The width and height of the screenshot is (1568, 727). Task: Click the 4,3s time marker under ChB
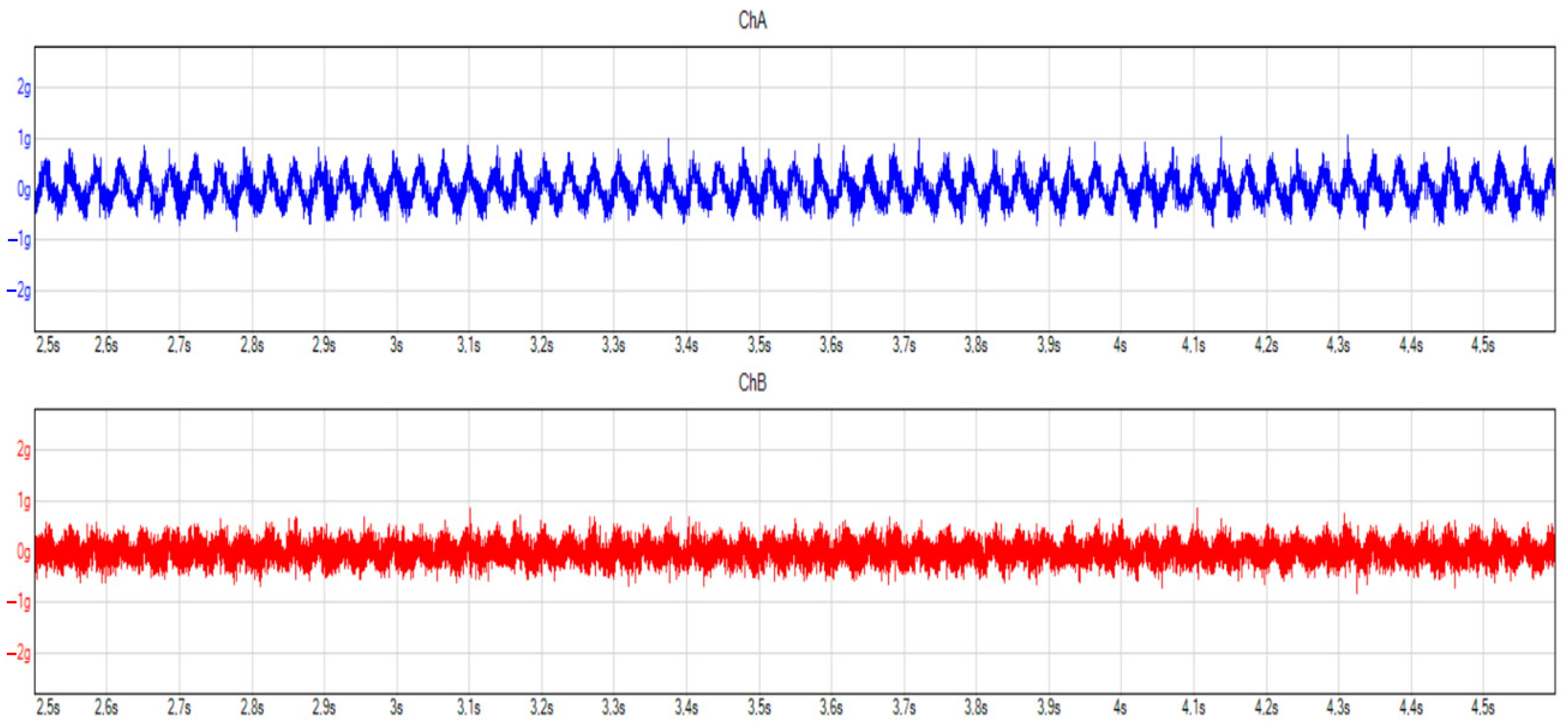coord(1338,708)
